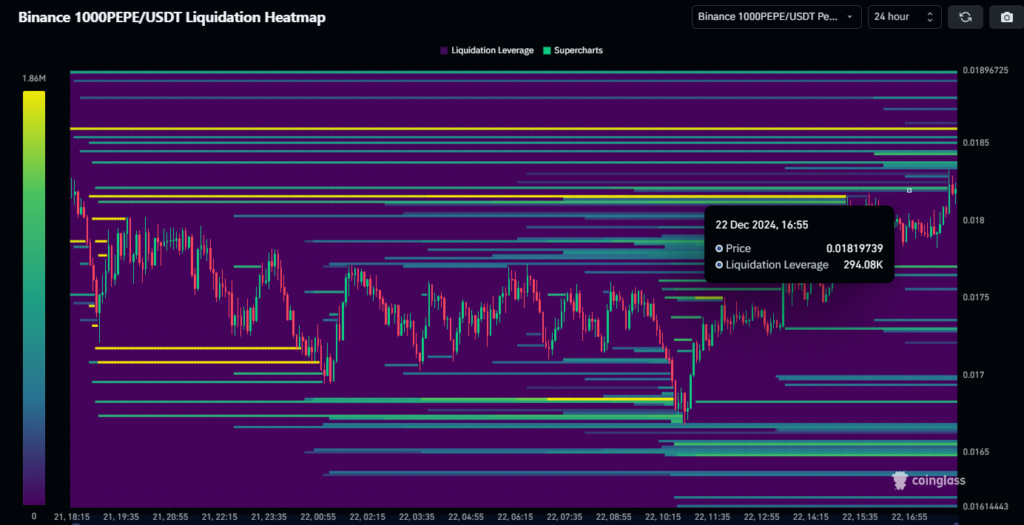Click the 1.86M maximum scale label
Image resolution: width=1024 pixels, height=525 pixels.
point(34,79)
